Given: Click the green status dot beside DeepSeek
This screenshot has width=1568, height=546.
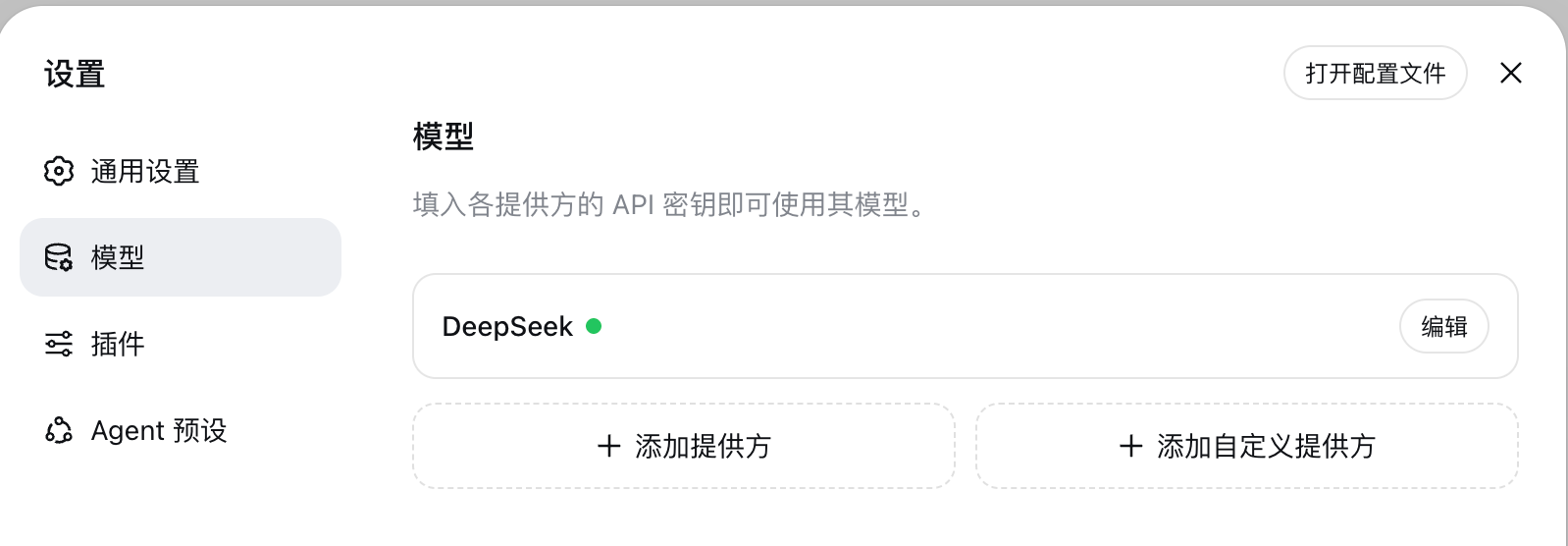Looking at the screenshot, I should pyautogui.click(x=594, y=326).
